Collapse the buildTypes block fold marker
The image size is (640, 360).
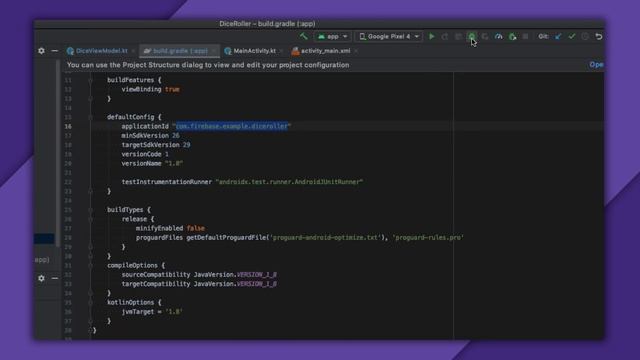pos(90,210)
